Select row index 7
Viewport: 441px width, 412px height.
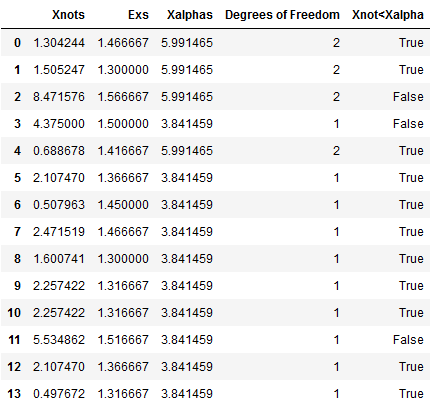point(17,232)
